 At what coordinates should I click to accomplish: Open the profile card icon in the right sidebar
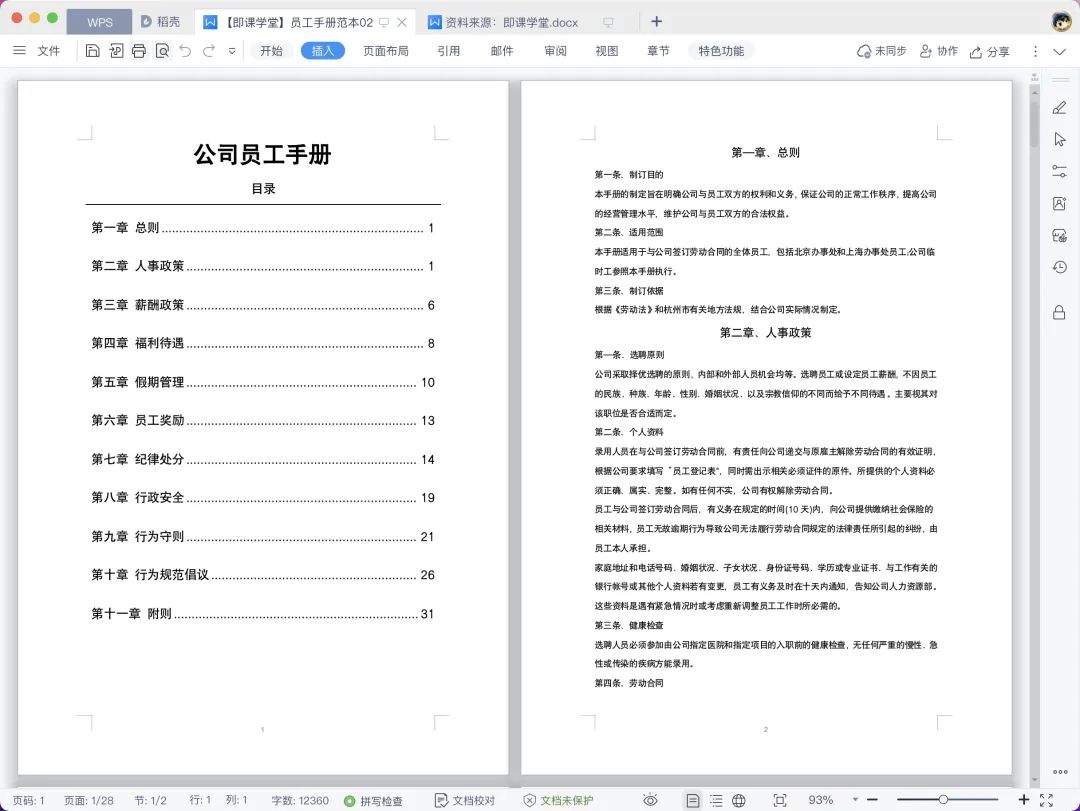[x=1059, y=203]
